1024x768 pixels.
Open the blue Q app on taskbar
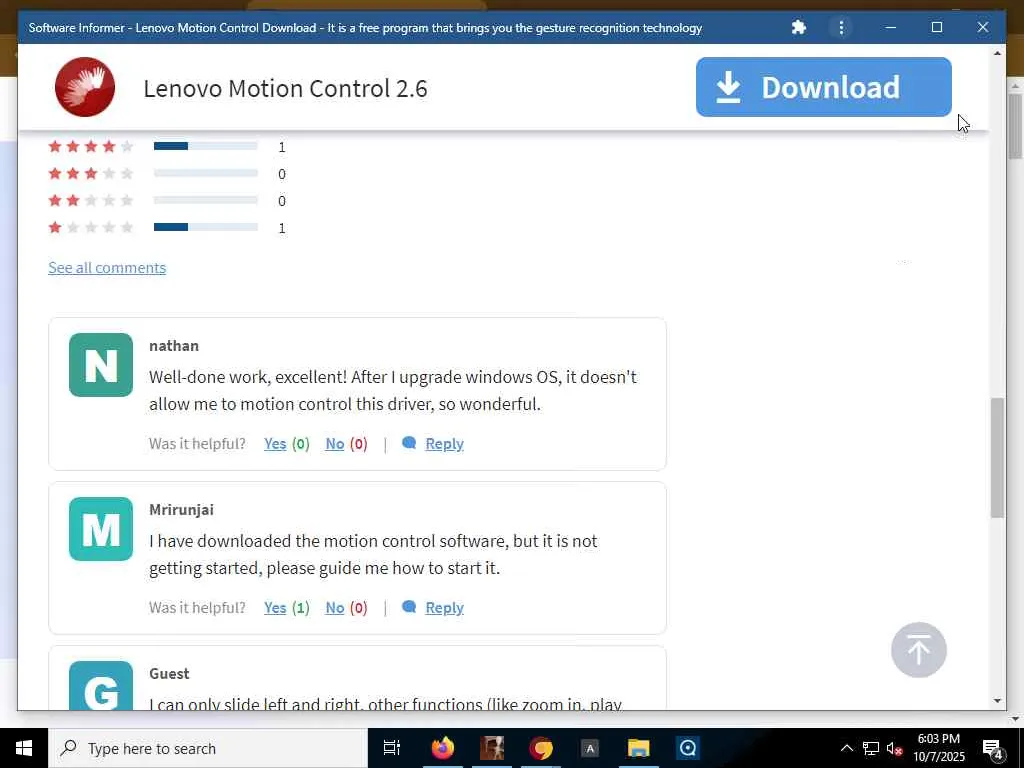[687, 748]
